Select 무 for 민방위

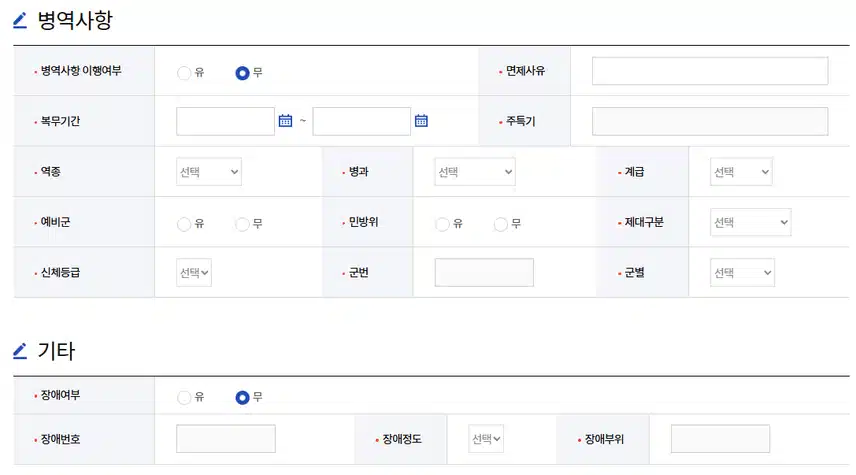501,224
